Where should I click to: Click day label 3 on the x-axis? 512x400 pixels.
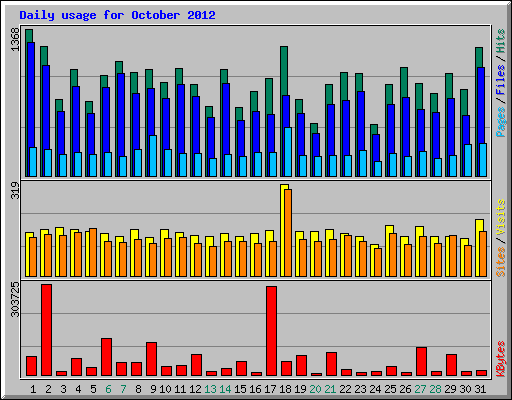pyautogui.click(x=63, y=389)
